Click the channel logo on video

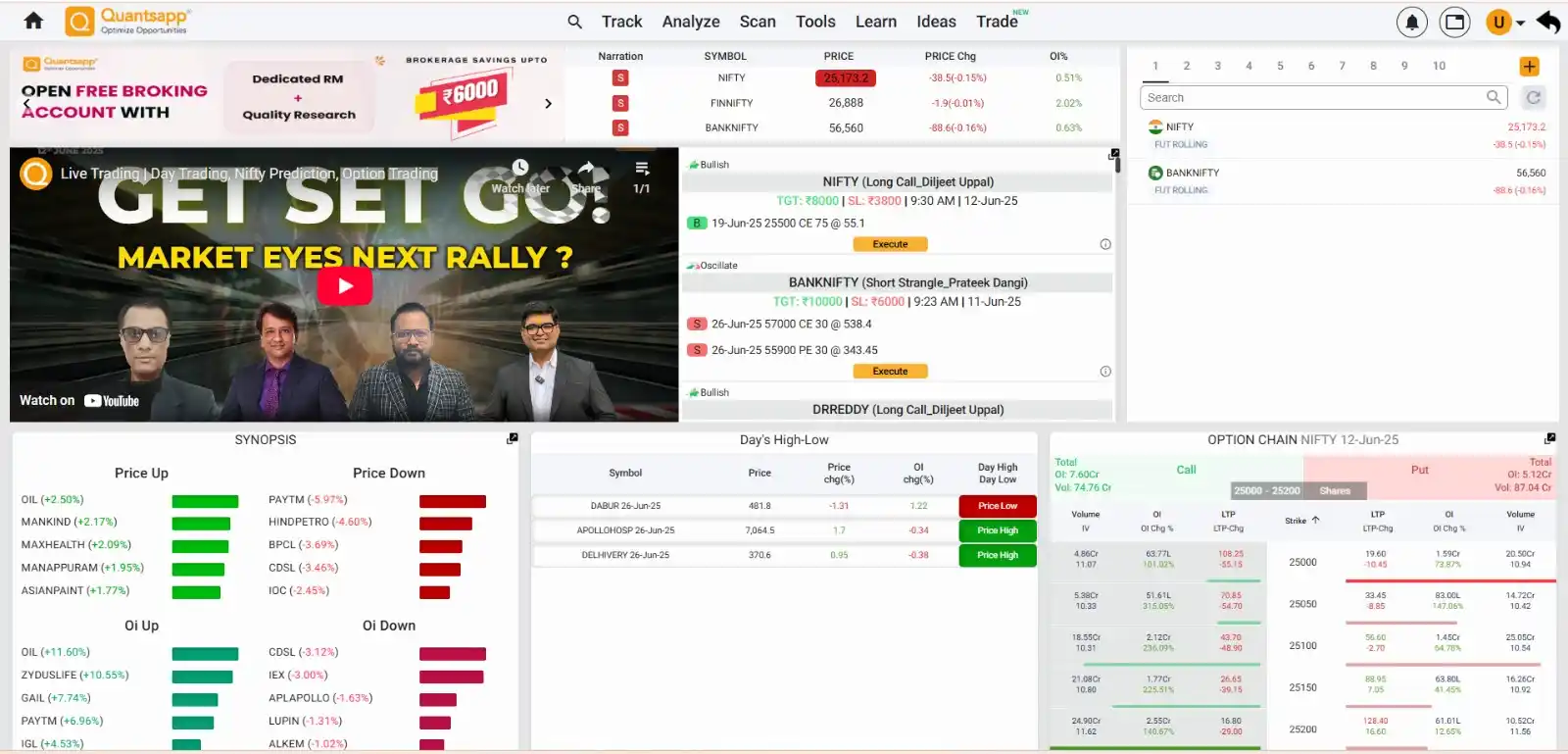click(x=36, y=174)
